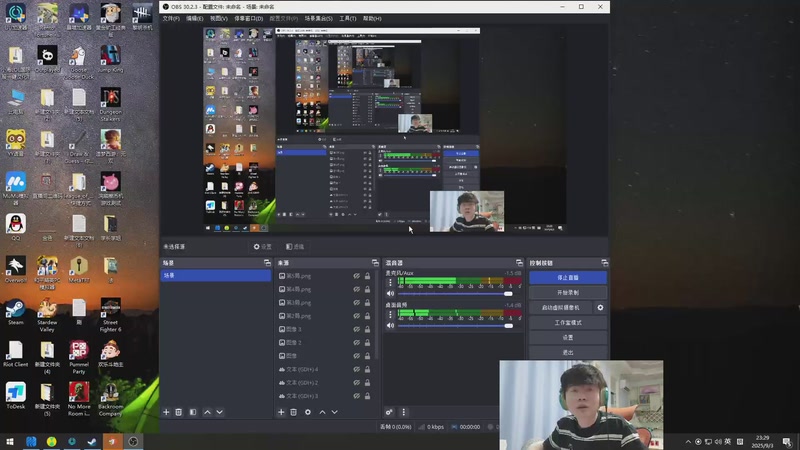
Task: Open Windows Start button on taskbar
Action: [10, 442]
